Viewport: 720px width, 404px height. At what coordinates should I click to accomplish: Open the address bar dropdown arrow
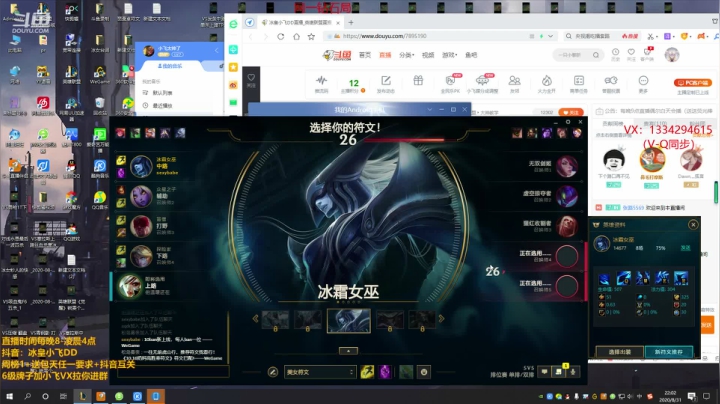(x=550, y=36)
